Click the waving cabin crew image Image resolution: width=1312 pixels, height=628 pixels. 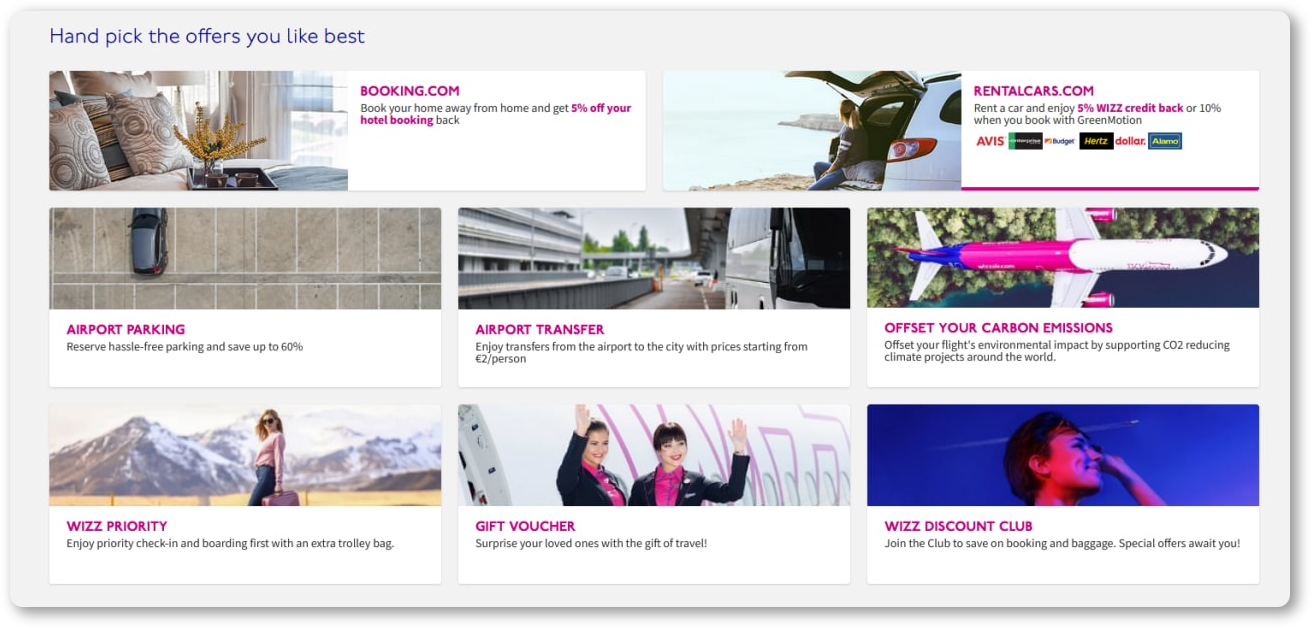[x=654, y=455]
